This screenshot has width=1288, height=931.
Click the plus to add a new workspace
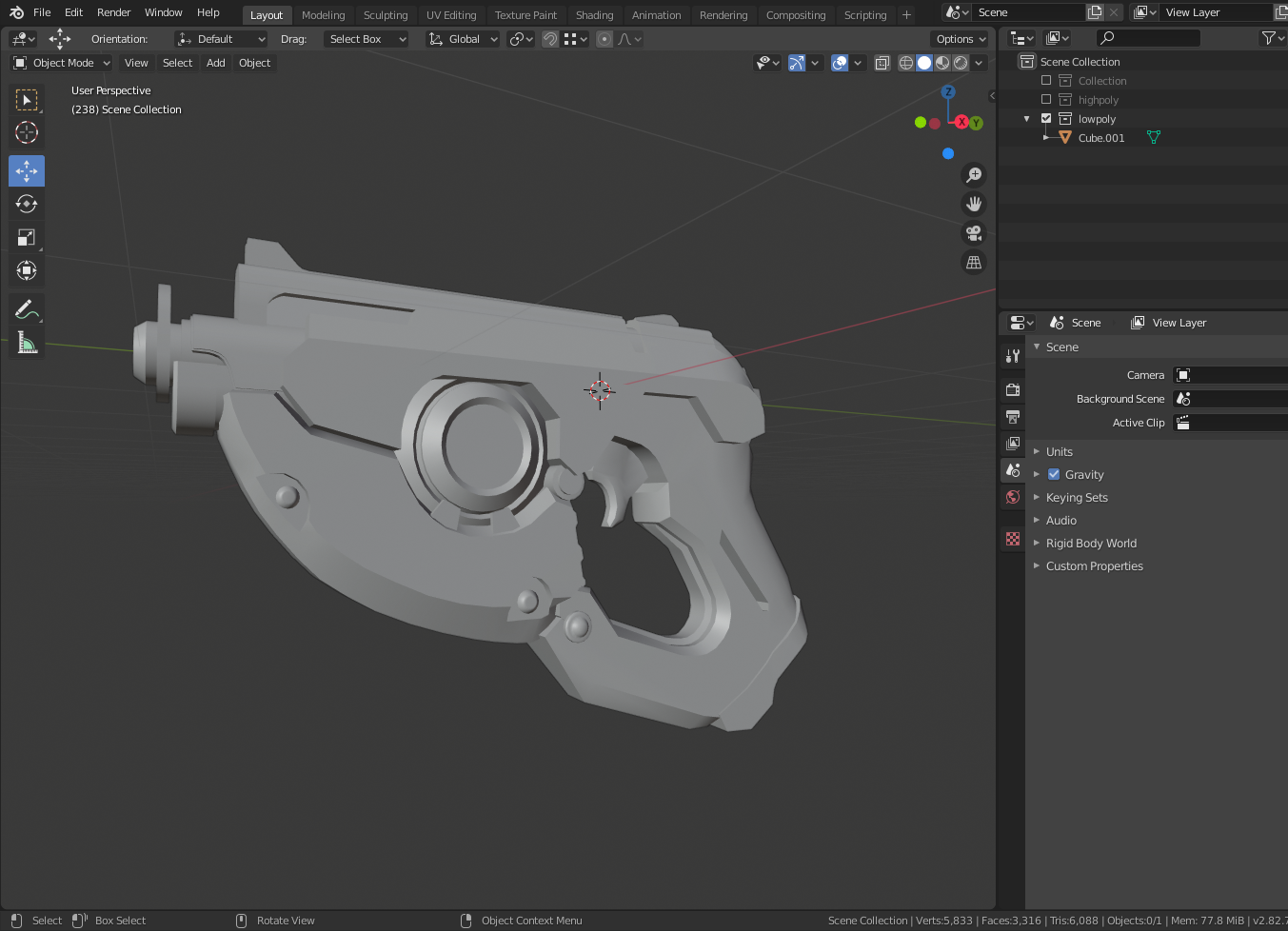pyautogui.click(x=905, y=14)
